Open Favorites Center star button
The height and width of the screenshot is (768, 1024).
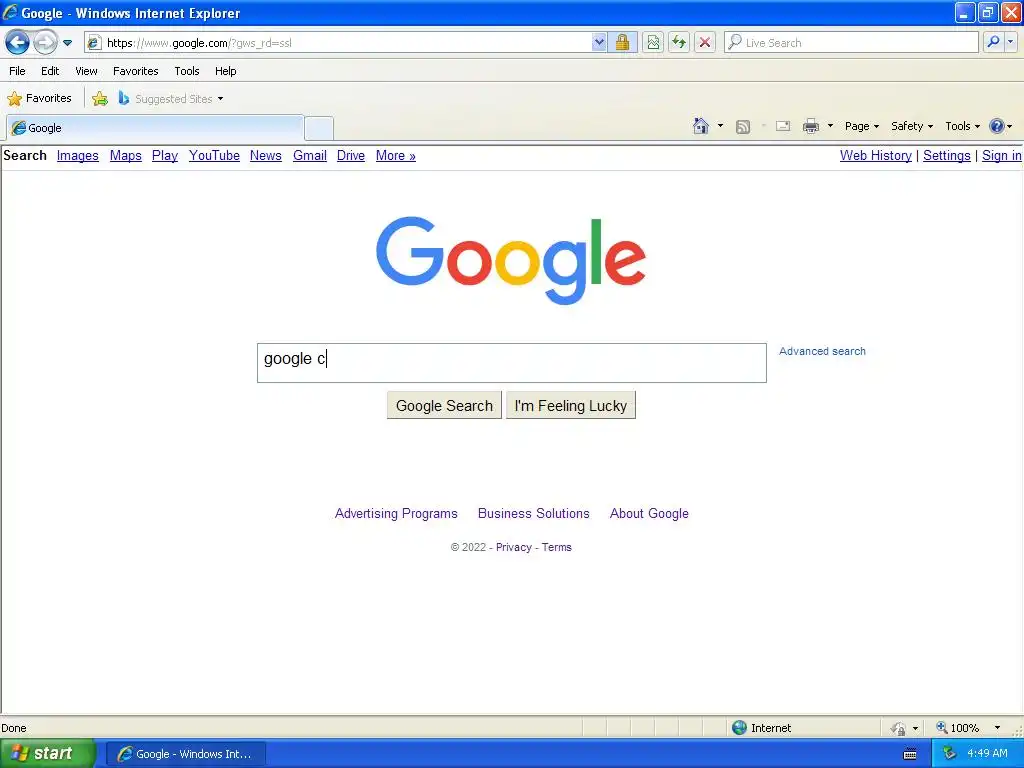pos(40,99)
